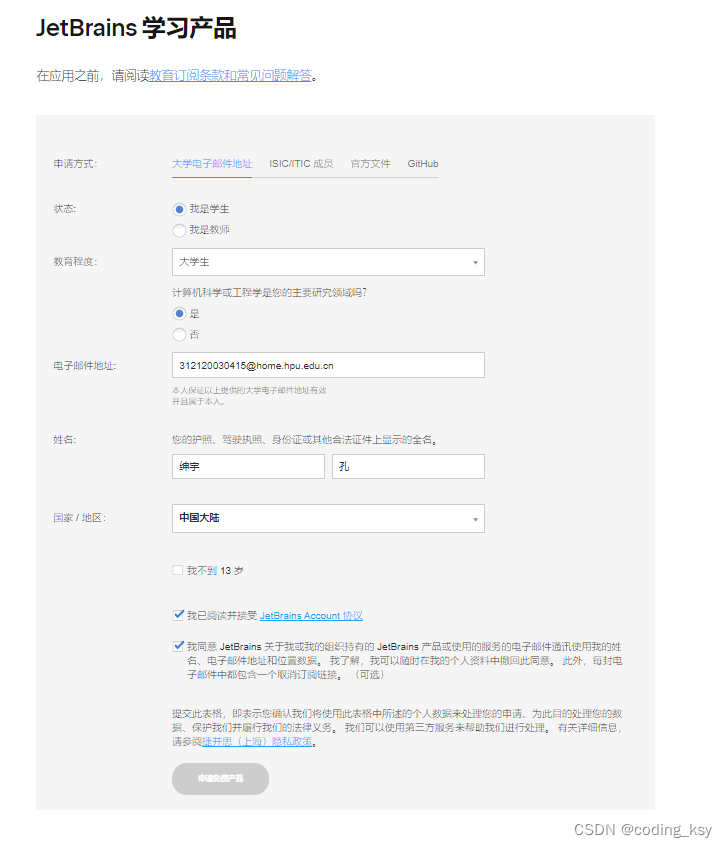
Task: Click the 教育程度 label
Action: coord(75,262)
